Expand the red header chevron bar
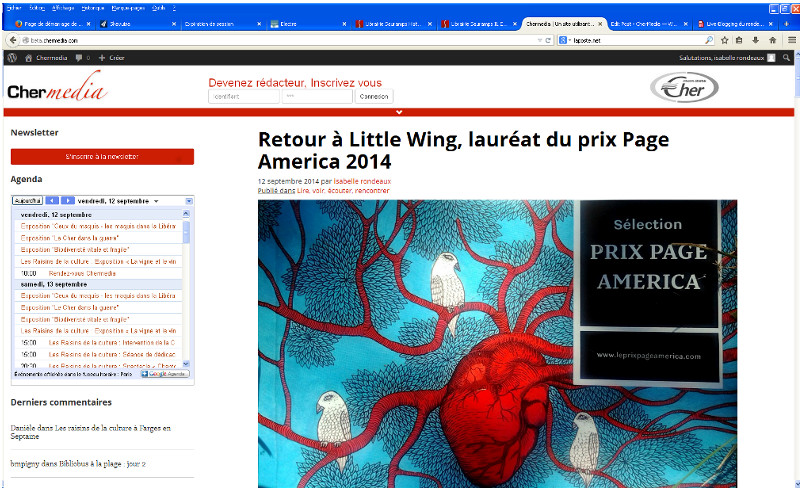The height and width of the screenshot is (488, 800). pyautogui.click(x=399, y=112)
